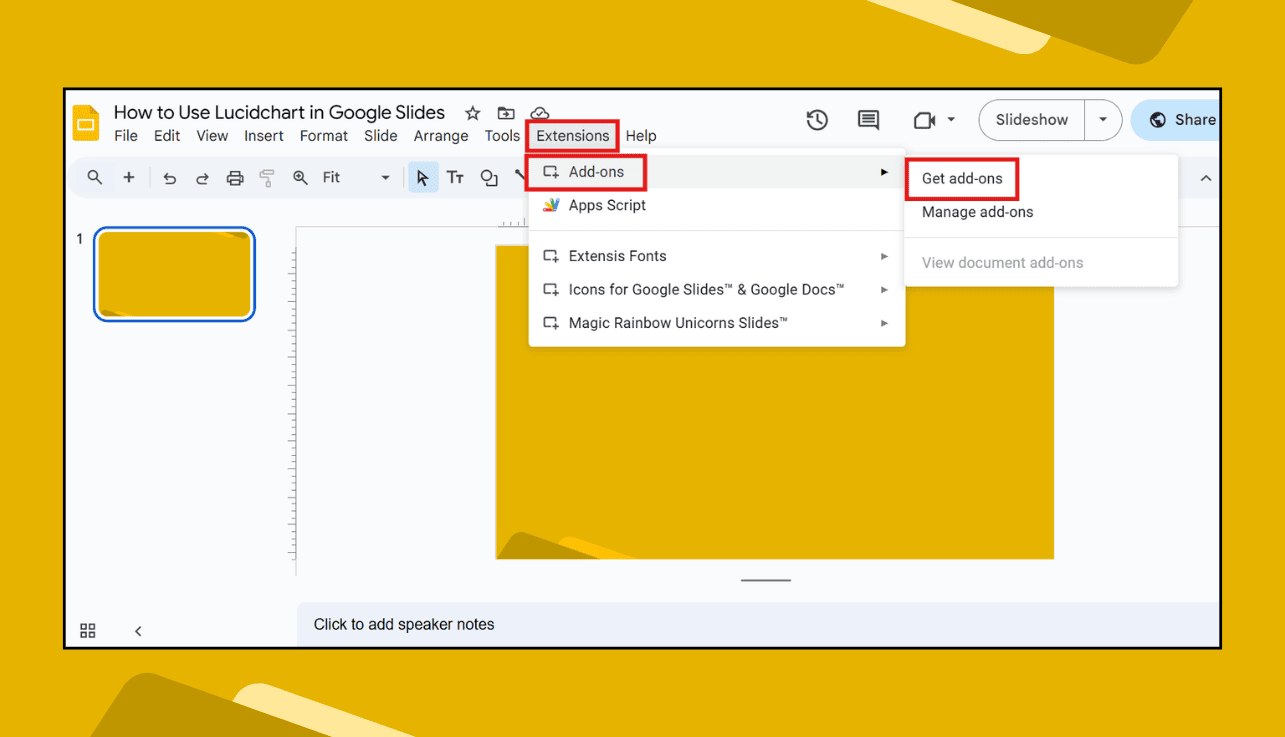
Task: Undo the last action
Action: (169, 177)
